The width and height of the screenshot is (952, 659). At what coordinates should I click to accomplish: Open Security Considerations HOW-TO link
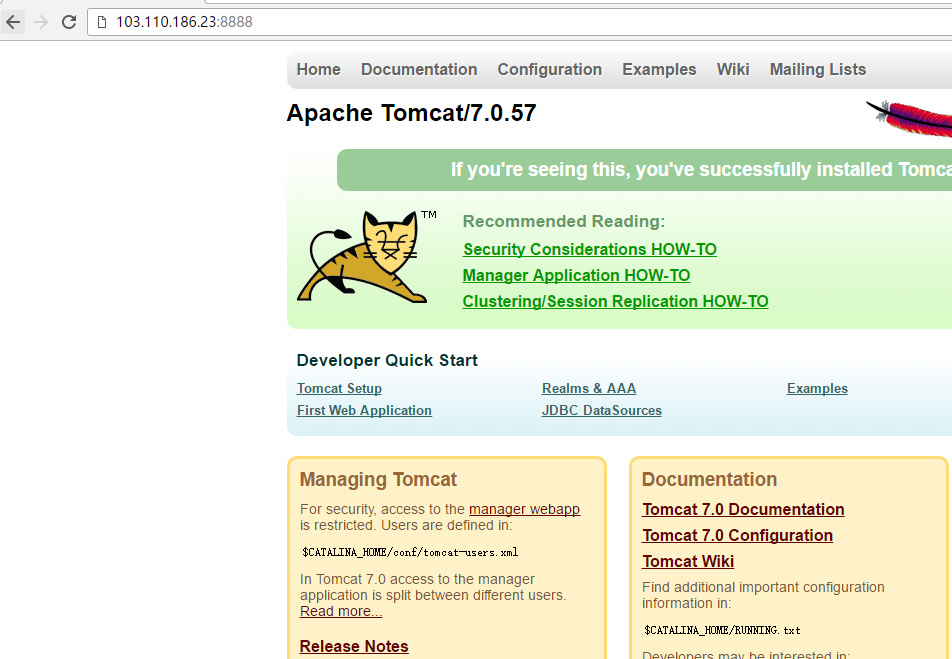[590, 250]
